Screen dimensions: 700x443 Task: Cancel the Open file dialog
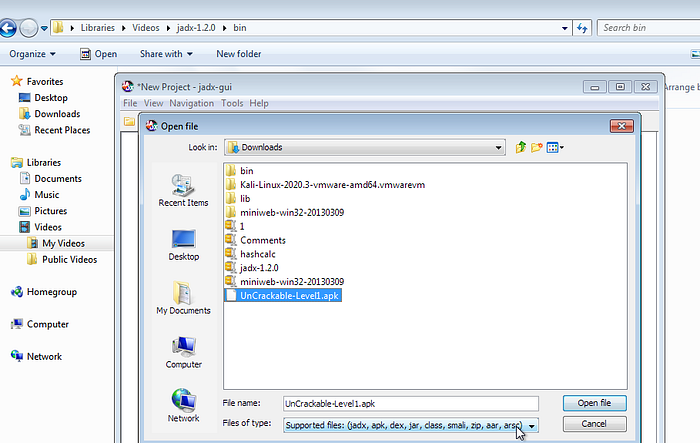click(594, 424)
